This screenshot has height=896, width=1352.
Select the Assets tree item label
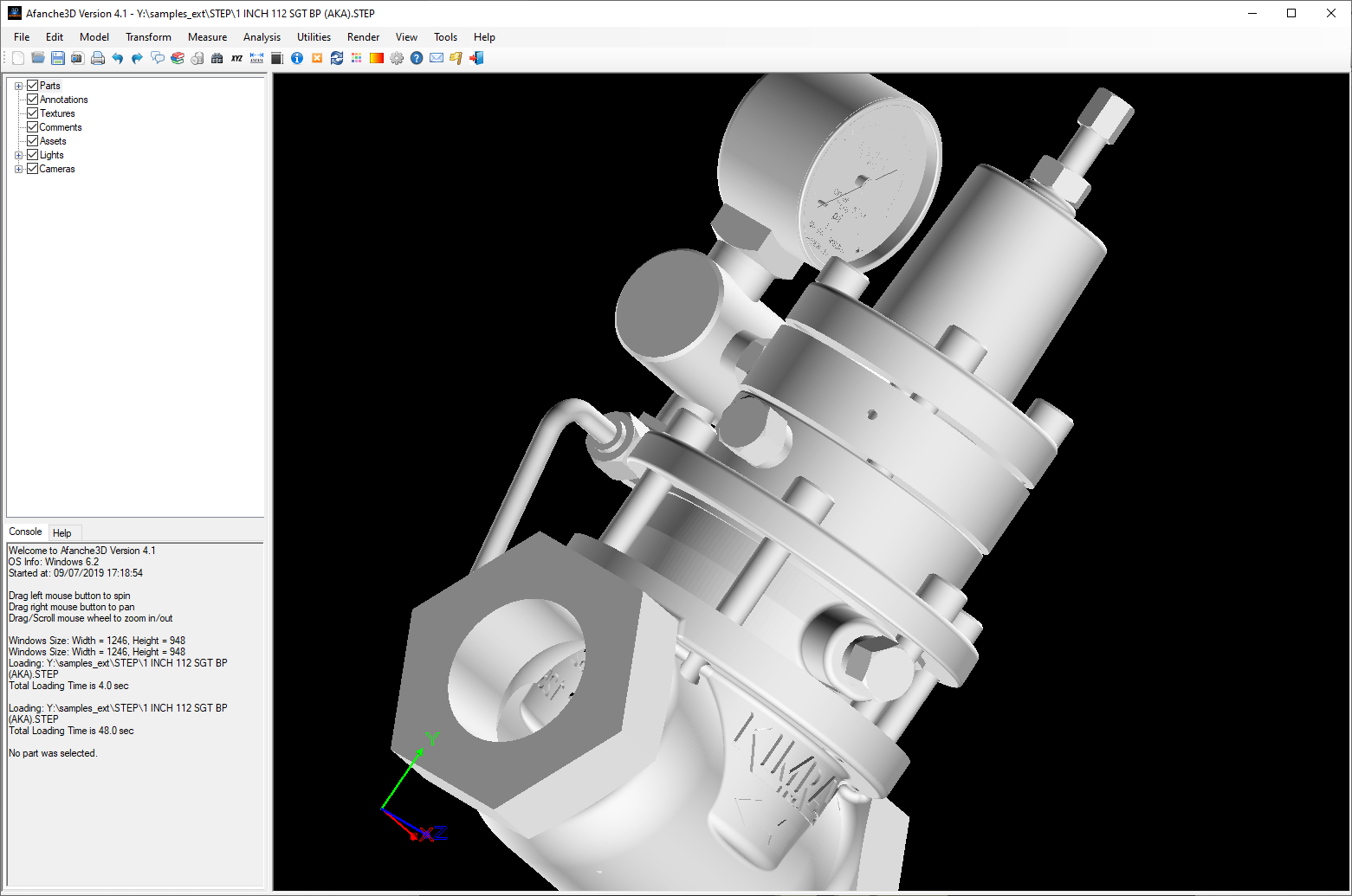pyautogui.click(x=53, y=141)
